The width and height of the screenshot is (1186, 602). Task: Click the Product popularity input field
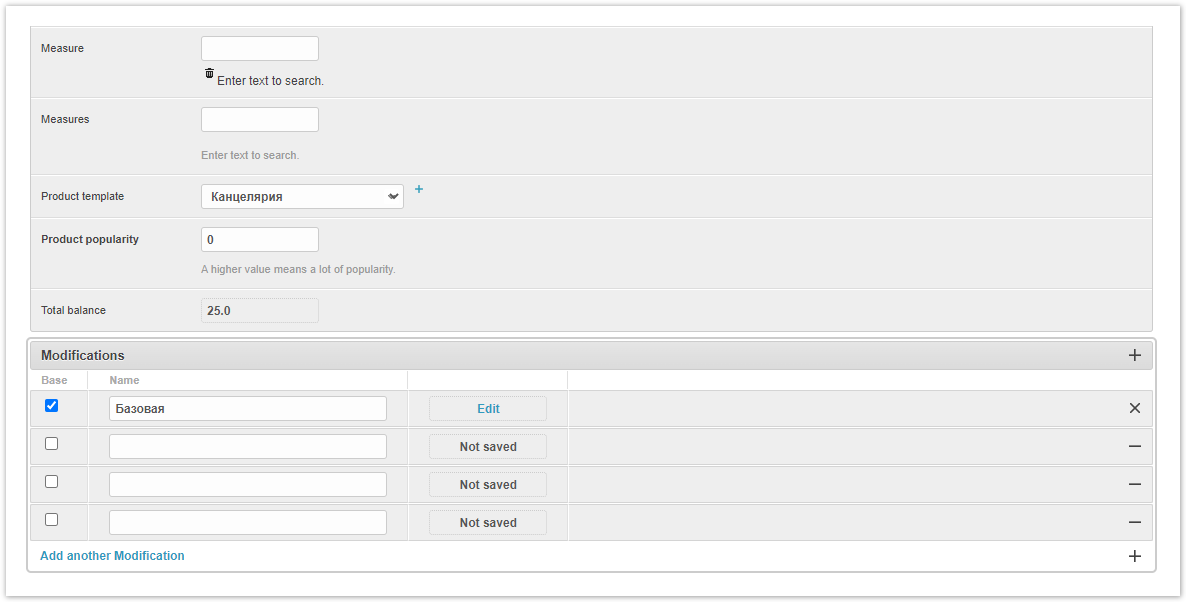tap(260, 240)
